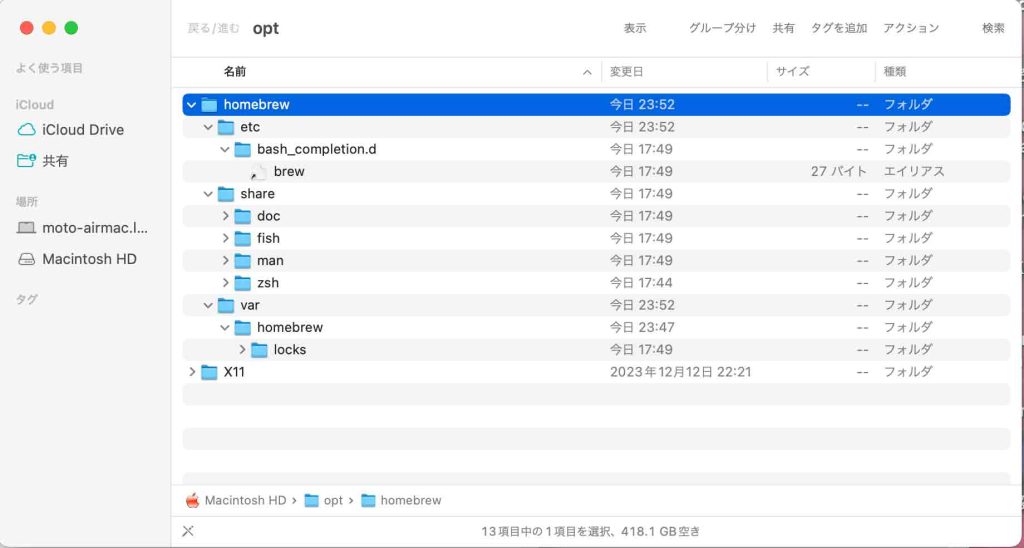The height and width of the screenshot is (548, 1024).
Task: Click the opt folder icon in path bar
Action: tap(312, 500)
